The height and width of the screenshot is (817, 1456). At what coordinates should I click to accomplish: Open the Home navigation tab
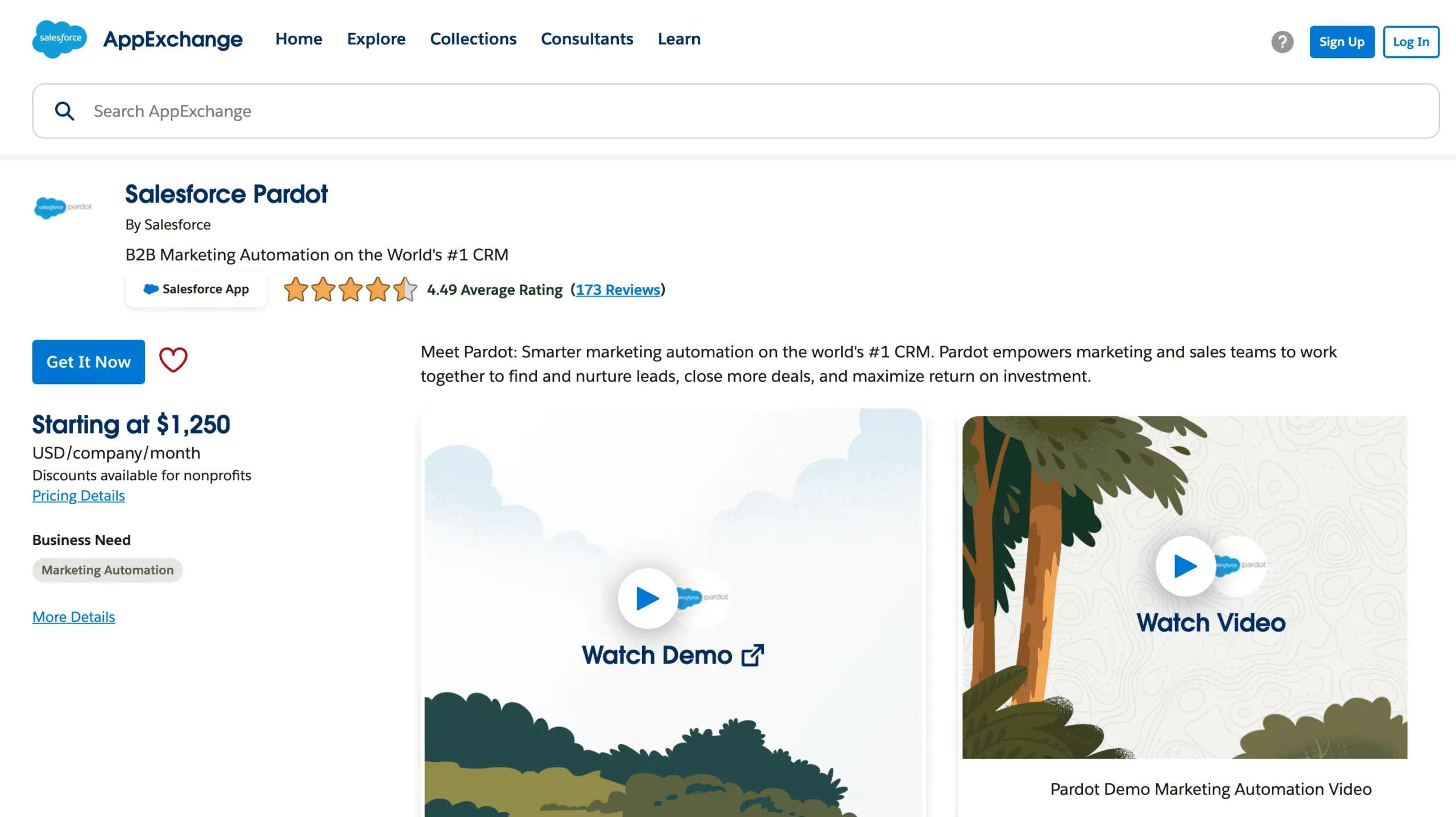[299, 39]
